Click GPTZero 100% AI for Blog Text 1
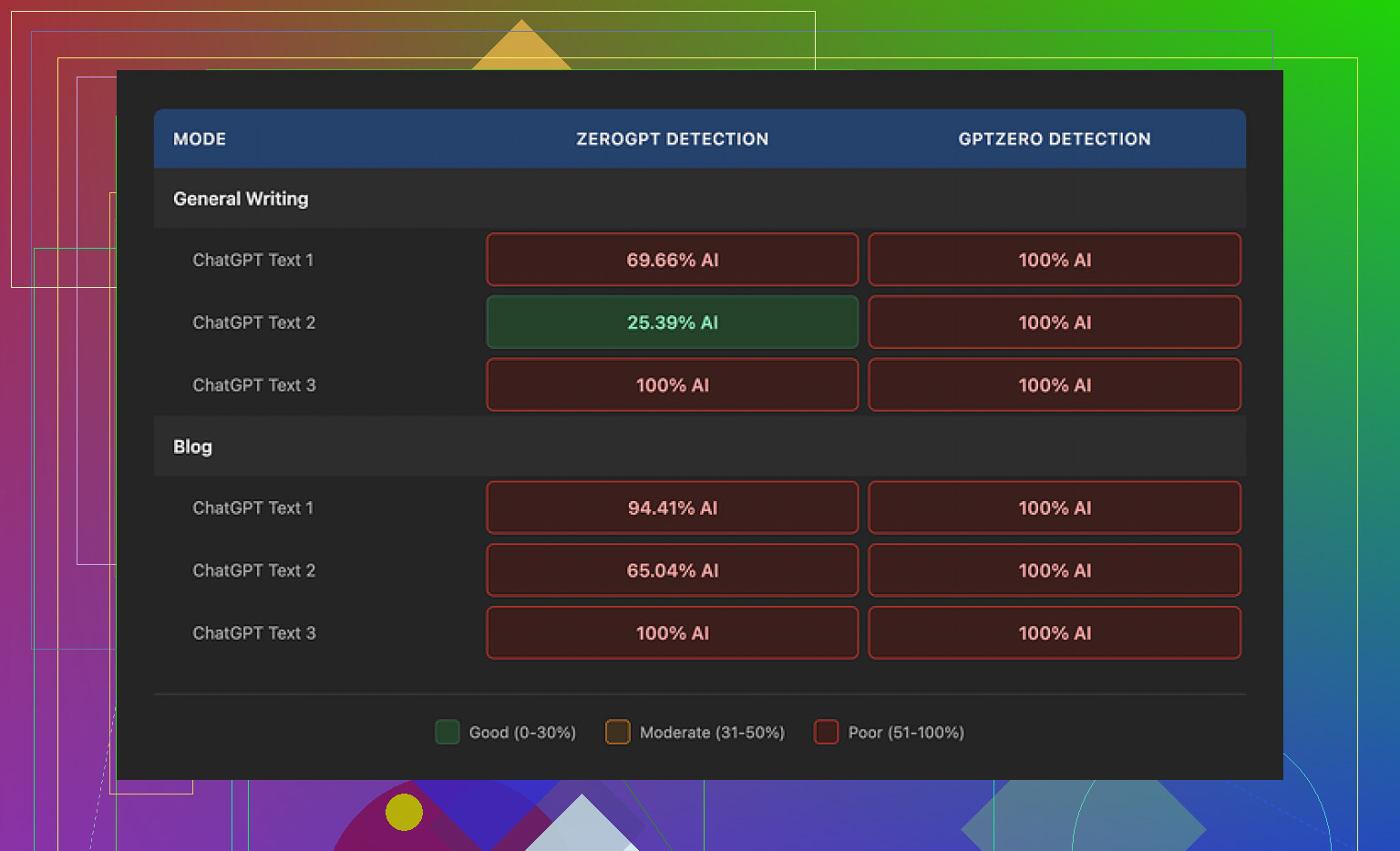The height and width of the screenshot is (851, 1400). [1054, 508]
